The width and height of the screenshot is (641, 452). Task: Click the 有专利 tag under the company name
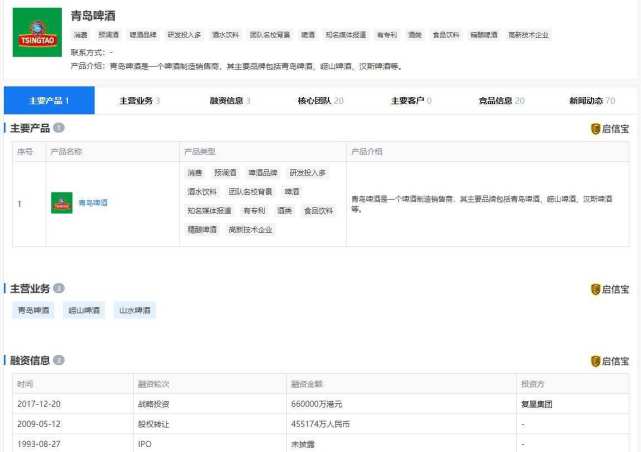coord(387,35)
